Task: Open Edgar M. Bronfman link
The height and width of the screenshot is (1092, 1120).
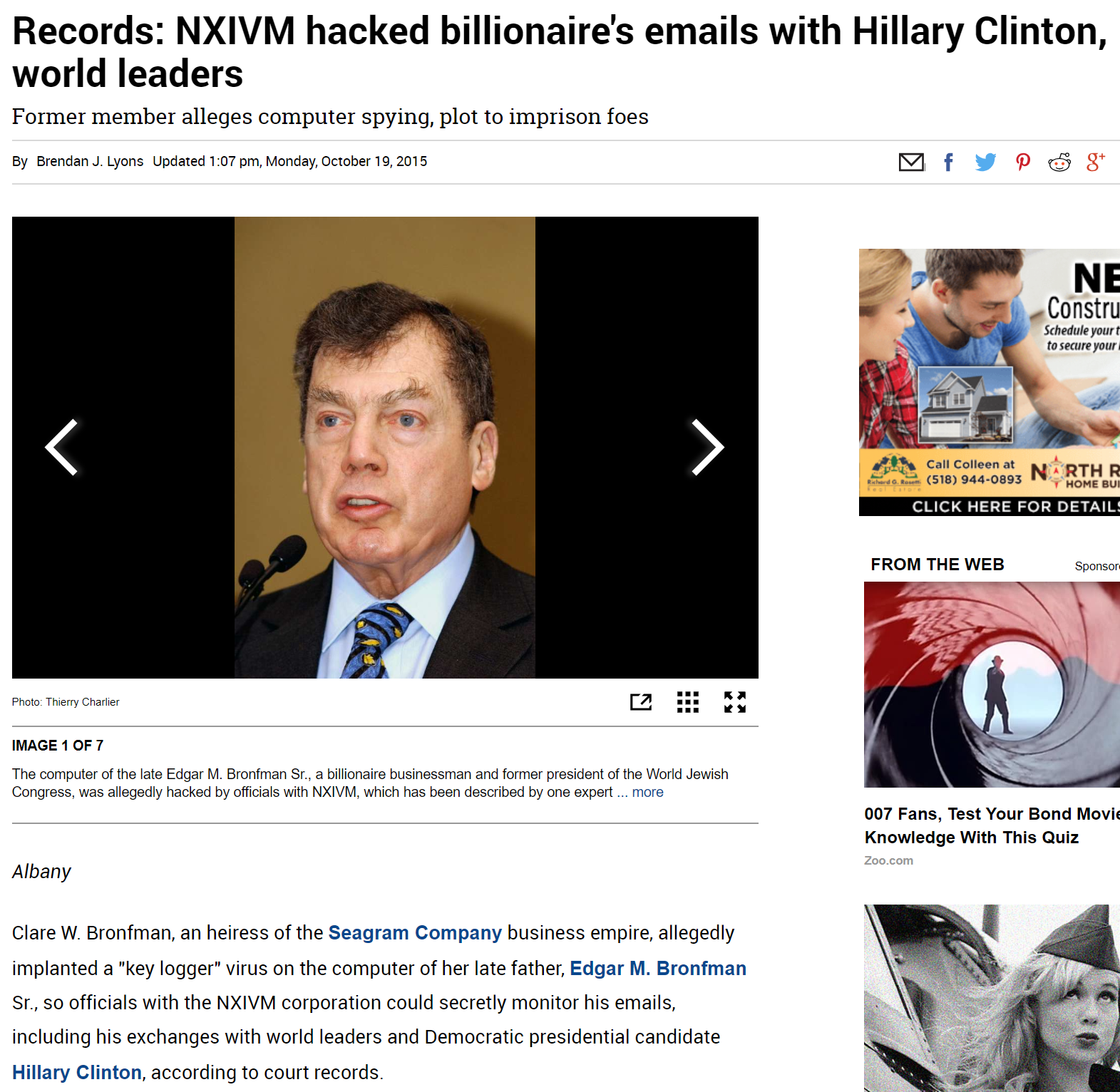Action: 658,969
